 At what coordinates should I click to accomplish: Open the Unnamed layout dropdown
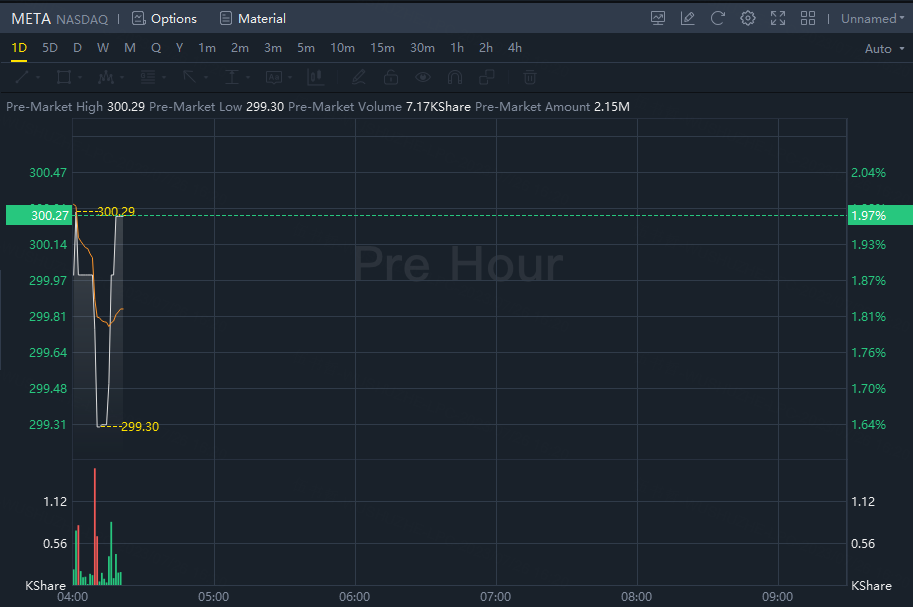click(x=872, y=19)
